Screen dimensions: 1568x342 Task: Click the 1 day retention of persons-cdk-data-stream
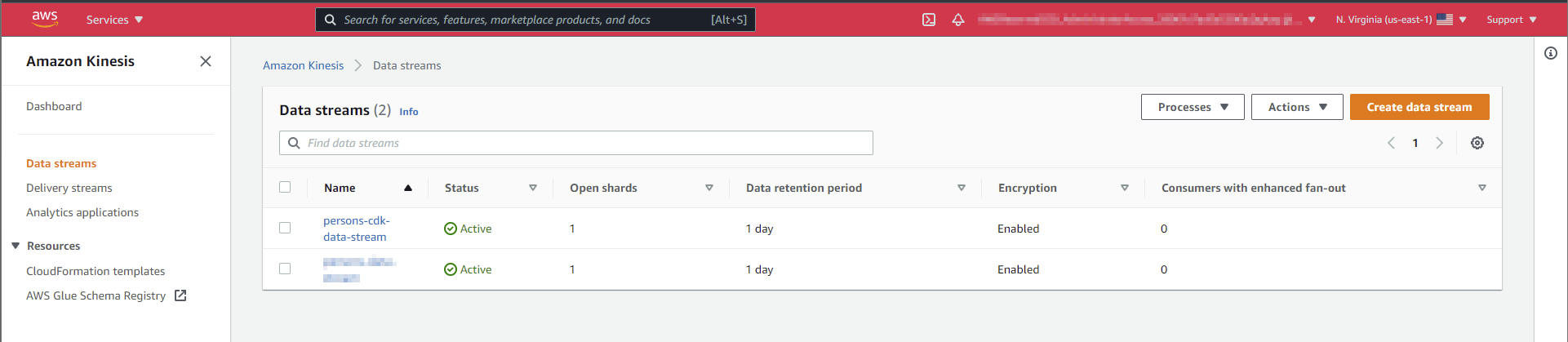(759, 229)
